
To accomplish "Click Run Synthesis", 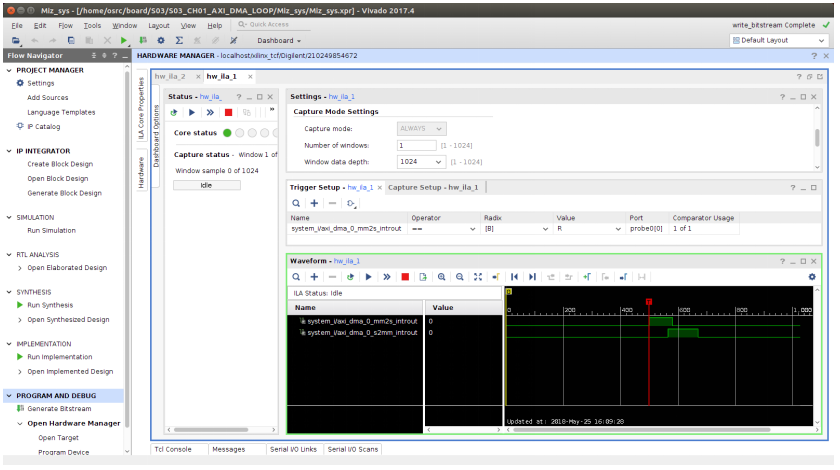I will pos(50,305).
